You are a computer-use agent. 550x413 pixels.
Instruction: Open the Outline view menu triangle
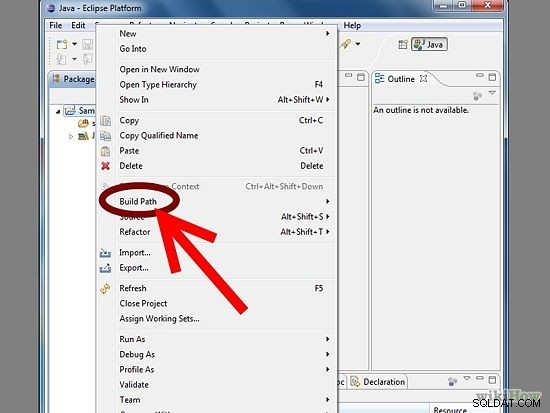click(492, 93)
